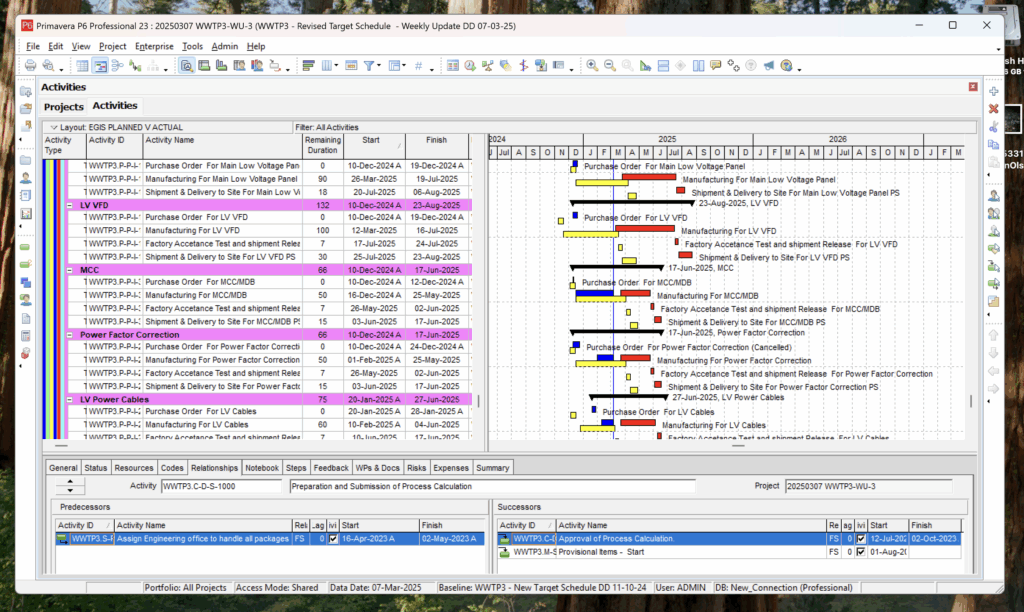Click the Schedule clock icon
The image size is (1024, 612).
tap(470, 65)
